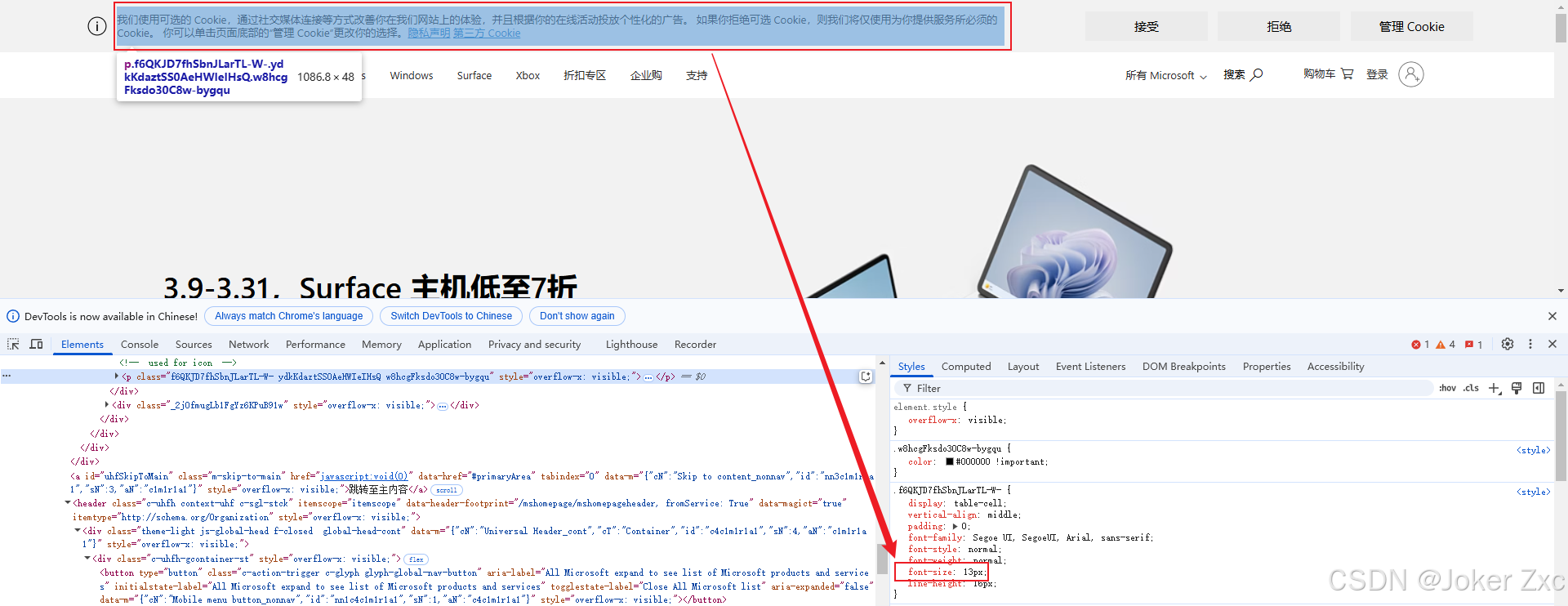Click the account avatar icon
Image resolution: width=1568 pixels, height=606 pixels.
pos(1410,74)
